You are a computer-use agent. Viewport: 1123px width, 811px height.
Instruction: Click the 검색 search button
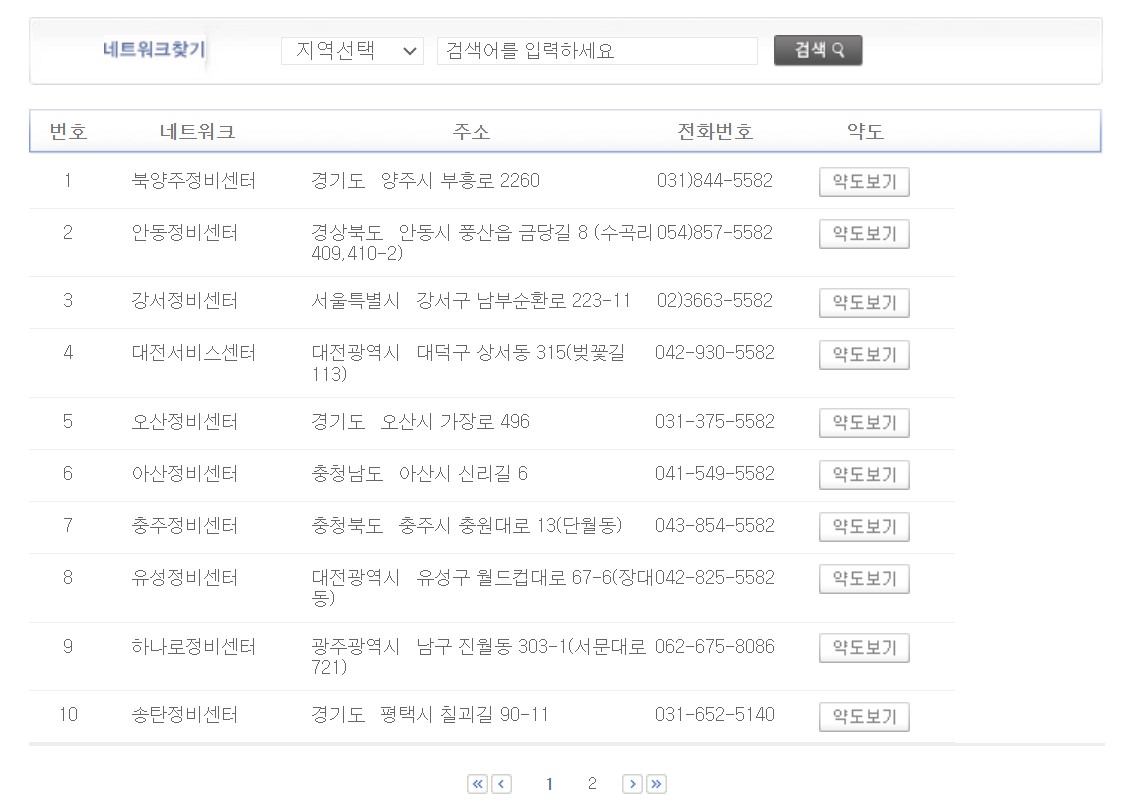818,50
